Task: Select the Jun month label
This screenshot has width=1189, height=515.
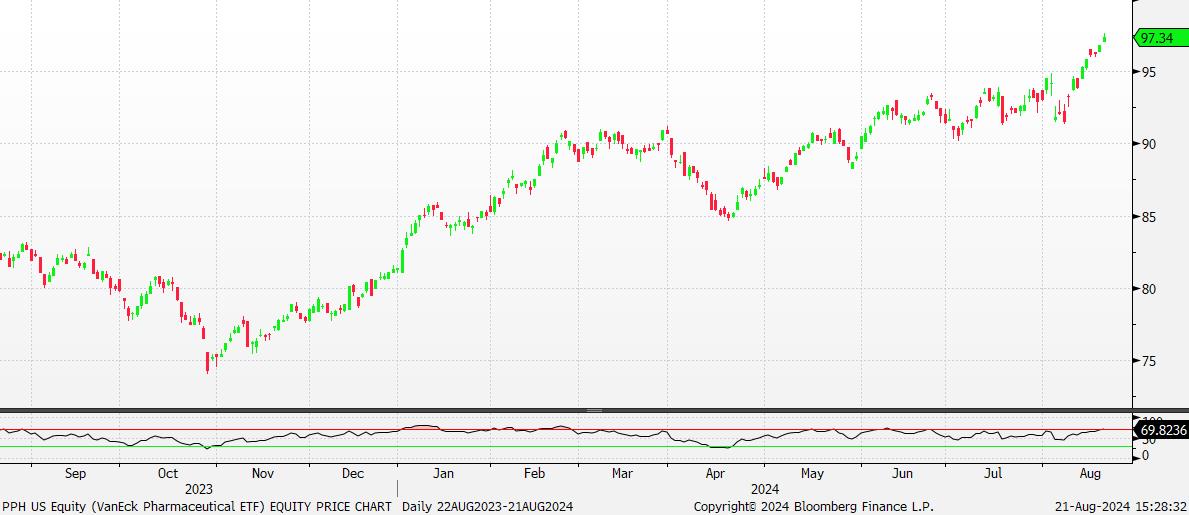Action: [x=902, y=474]
